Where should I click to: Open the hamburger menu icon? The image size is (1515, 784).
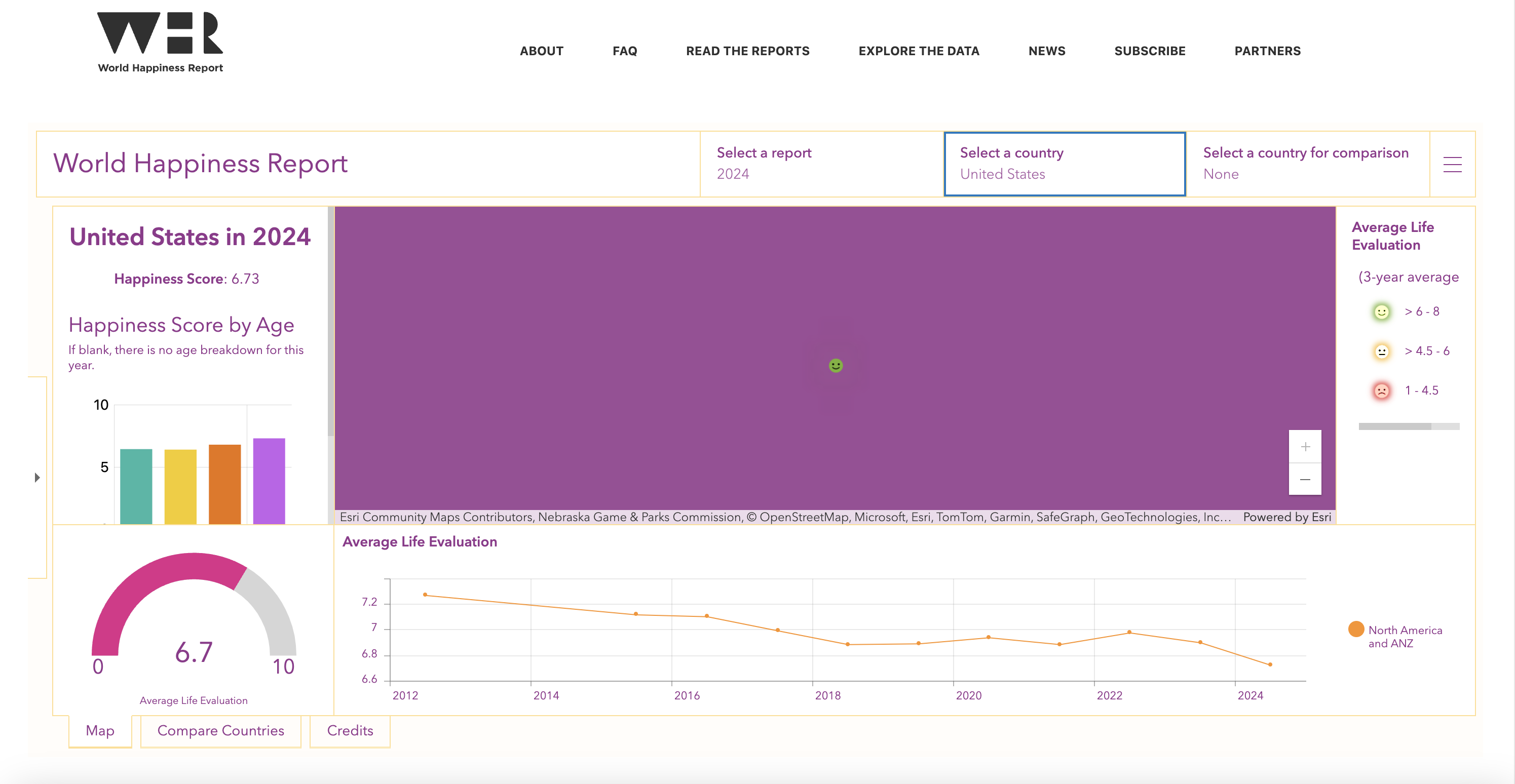coord(1452,165)
